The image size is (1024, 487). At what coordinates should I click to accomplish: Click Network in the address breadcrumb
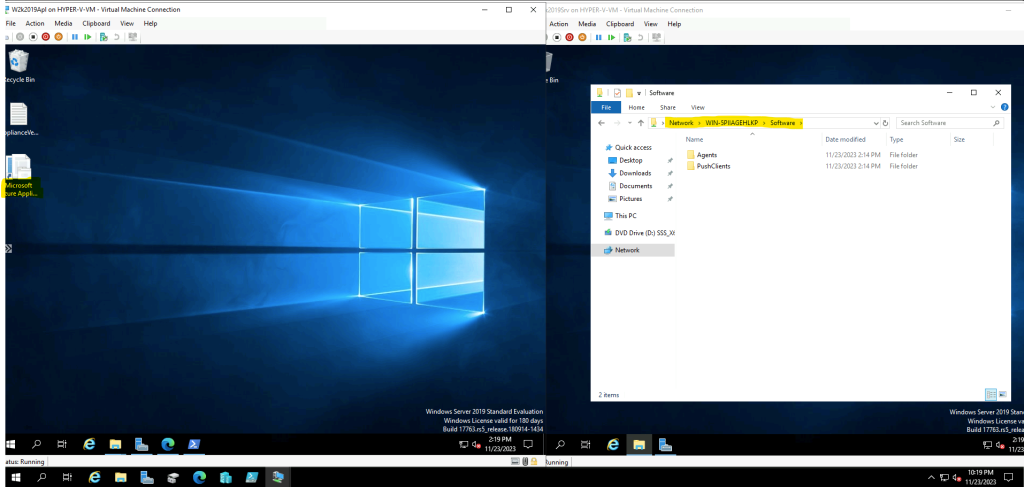coord(681,123)
